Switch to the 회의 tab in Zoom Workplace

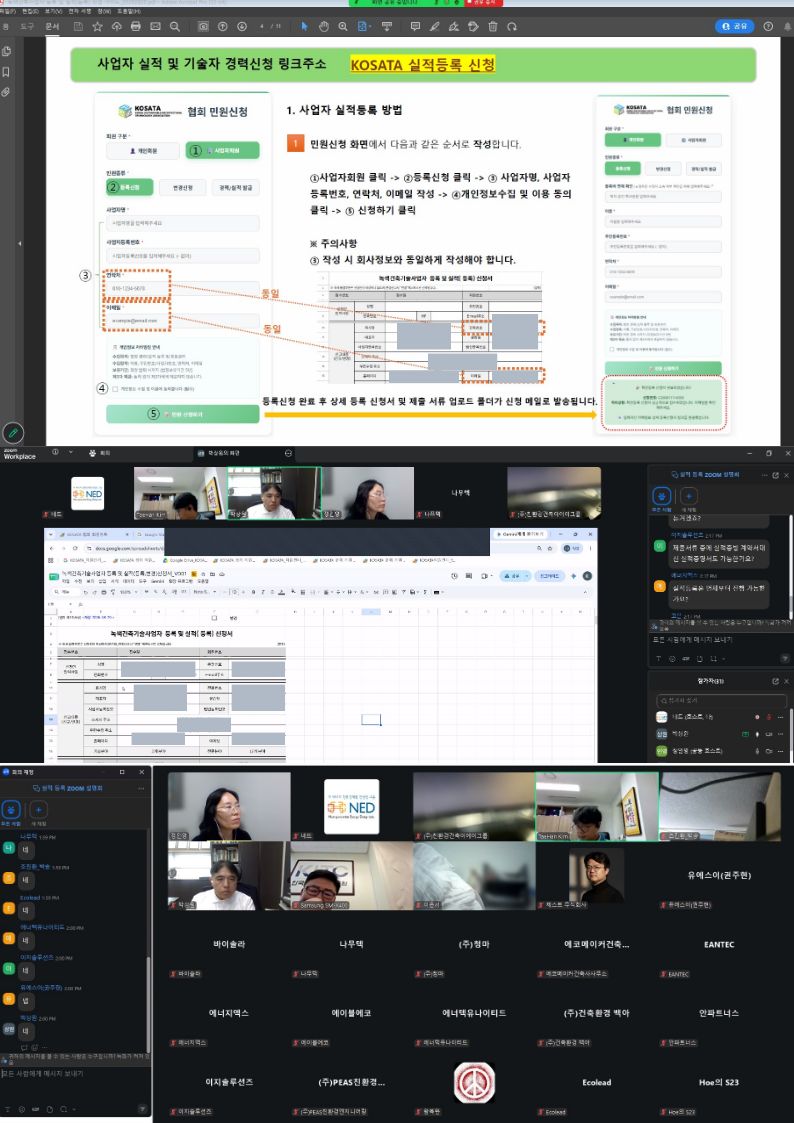(x=100, y=453)
